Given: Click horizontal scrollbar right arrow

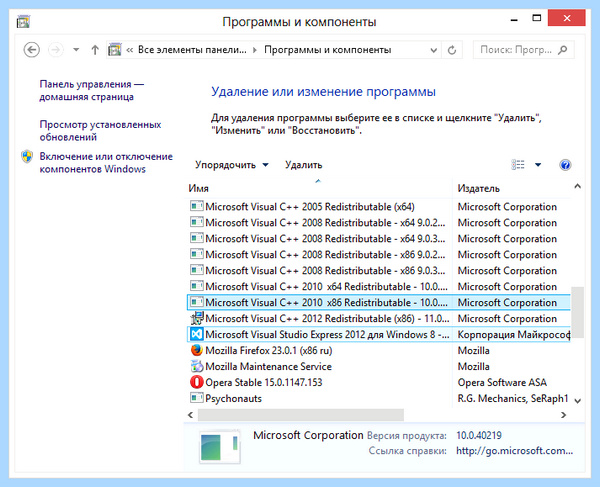Looking at the screenshot, I should (563, 415).
